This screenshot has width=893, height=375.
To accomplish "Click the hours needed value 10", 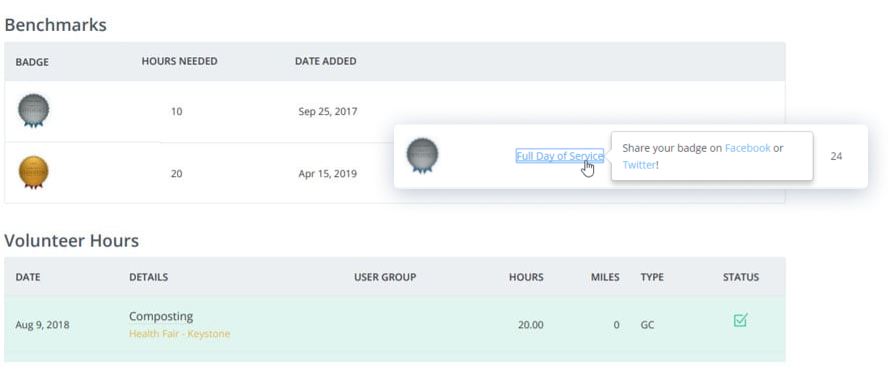I will [x=177, y=112].
